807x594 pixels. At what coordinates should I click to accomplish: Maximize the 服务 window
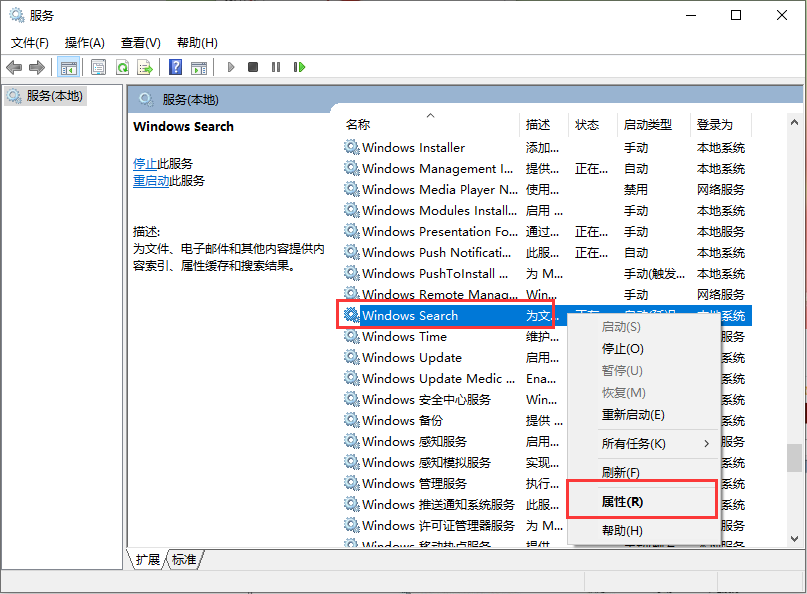[736, 15]
